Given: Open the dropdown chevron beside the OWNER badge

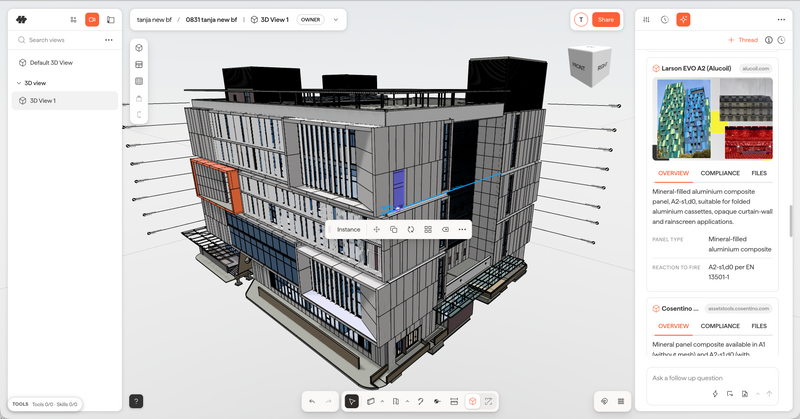Looking at the screenshot, I should click(336, 20).
